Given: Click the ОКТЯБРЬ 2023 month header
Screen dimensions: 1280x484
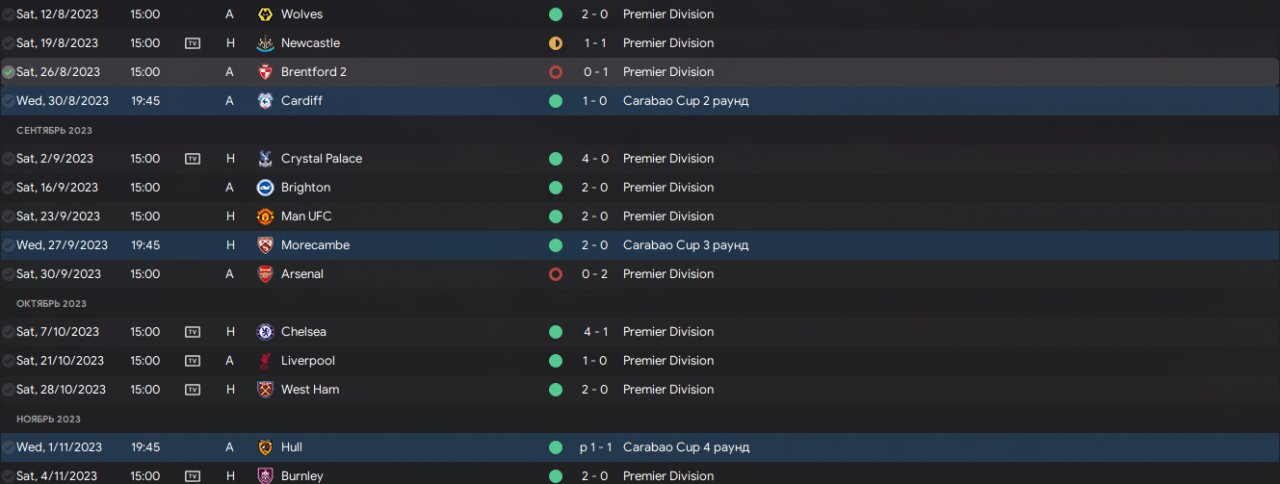Looking at the screenshot, I should pyautogui.click(x=52, y=303).
